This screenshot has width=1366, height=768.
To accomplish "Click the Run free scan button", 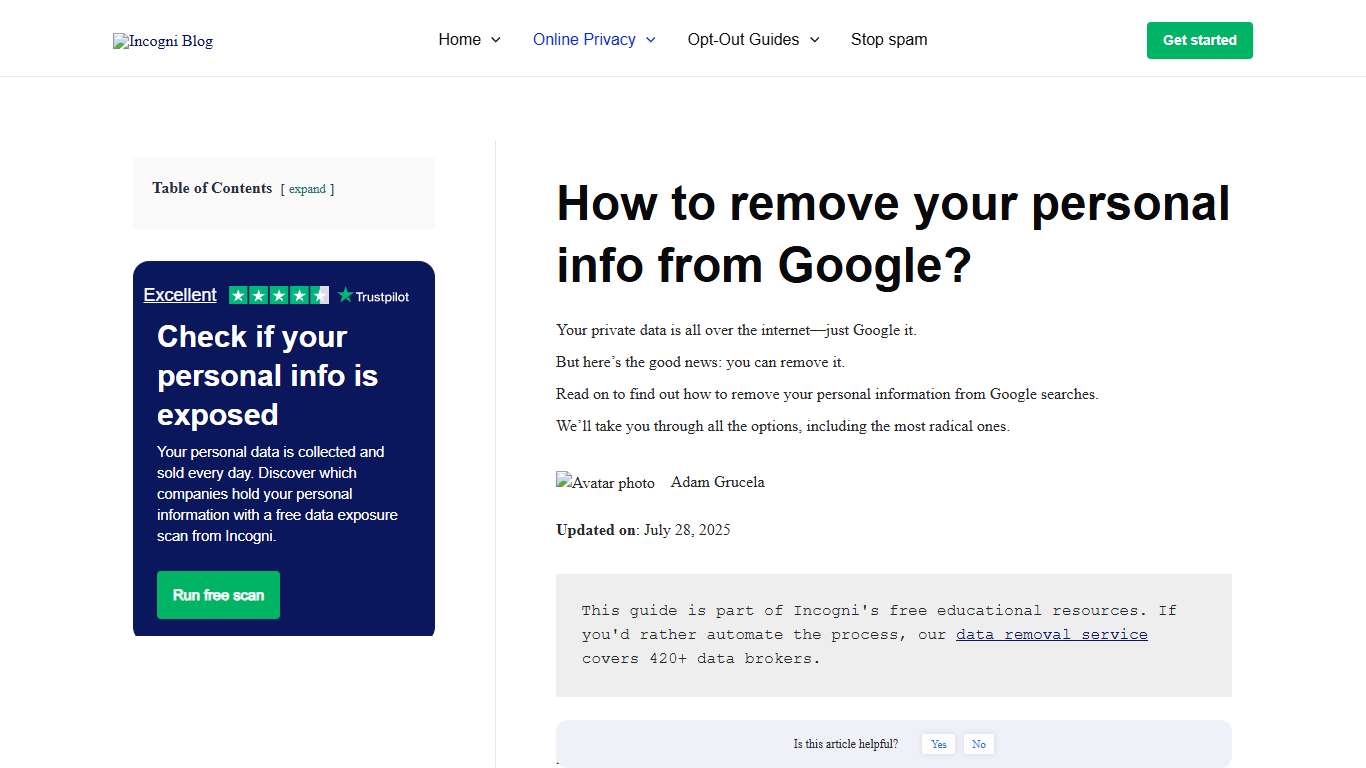I will (218, 594).
